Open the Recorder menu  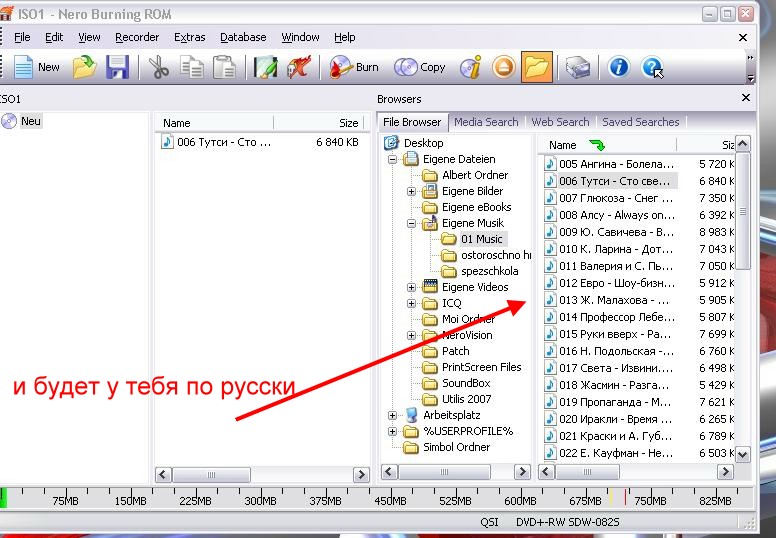(x=137, y=37)
